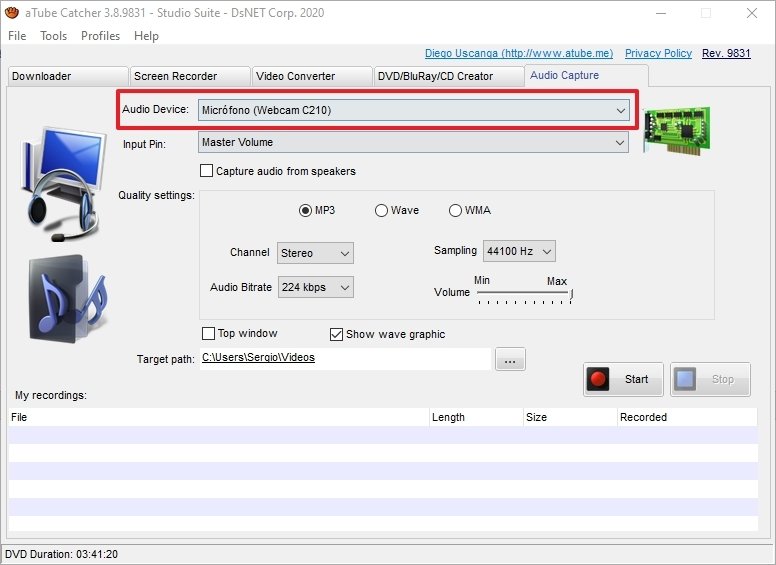Click the Target path field
The width and height of the screenshot is (776, 565).
pyautogui.click(x=345, y=358)
